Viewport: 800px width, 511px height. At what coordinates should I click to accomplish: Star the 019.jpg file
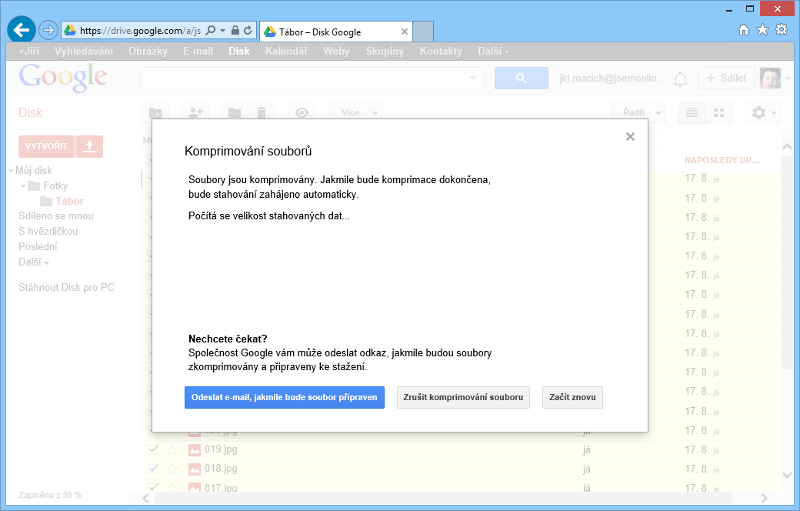tap(171, 449)
